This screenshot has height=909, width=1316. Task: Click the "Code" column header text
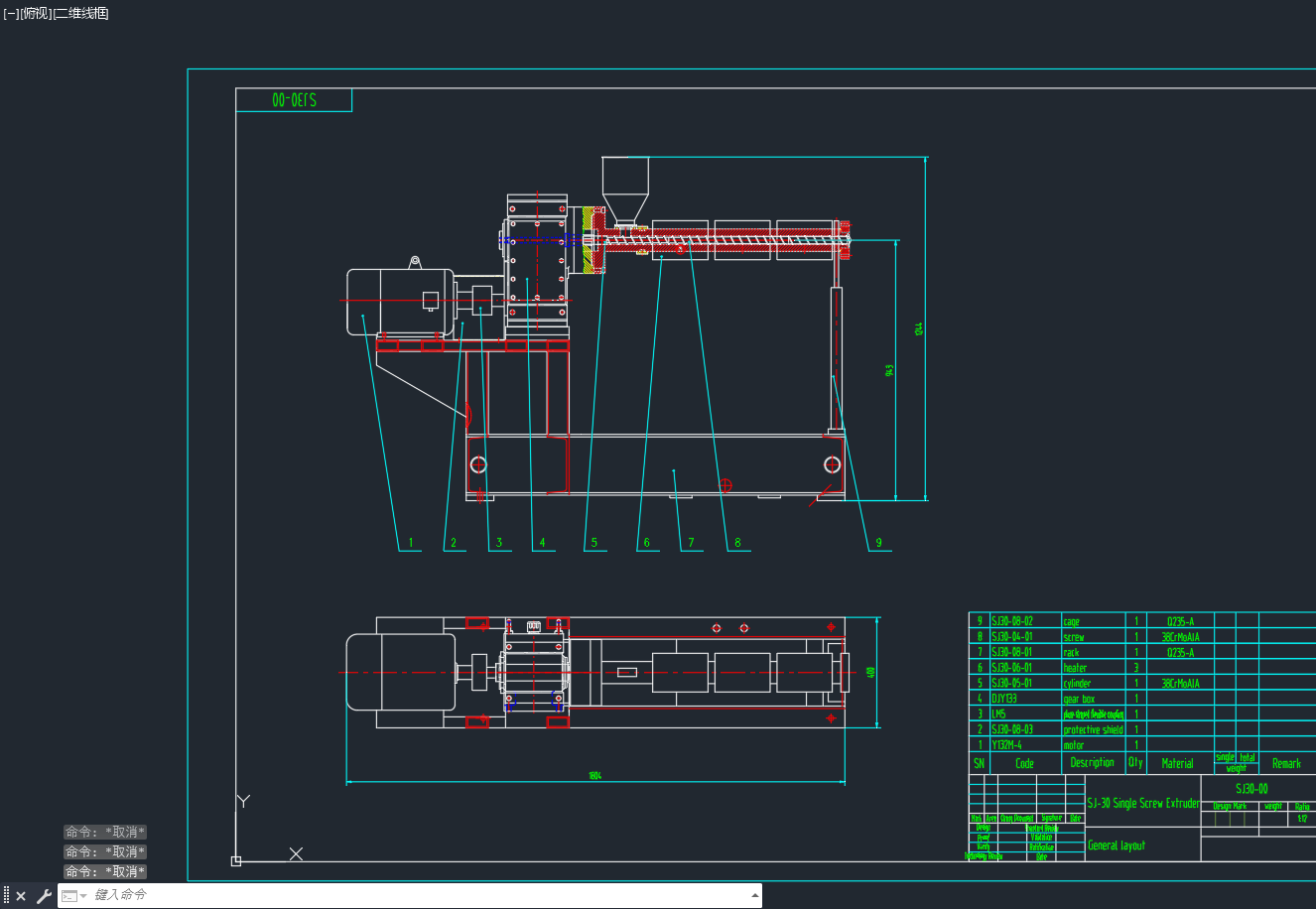click(1025, 763)
